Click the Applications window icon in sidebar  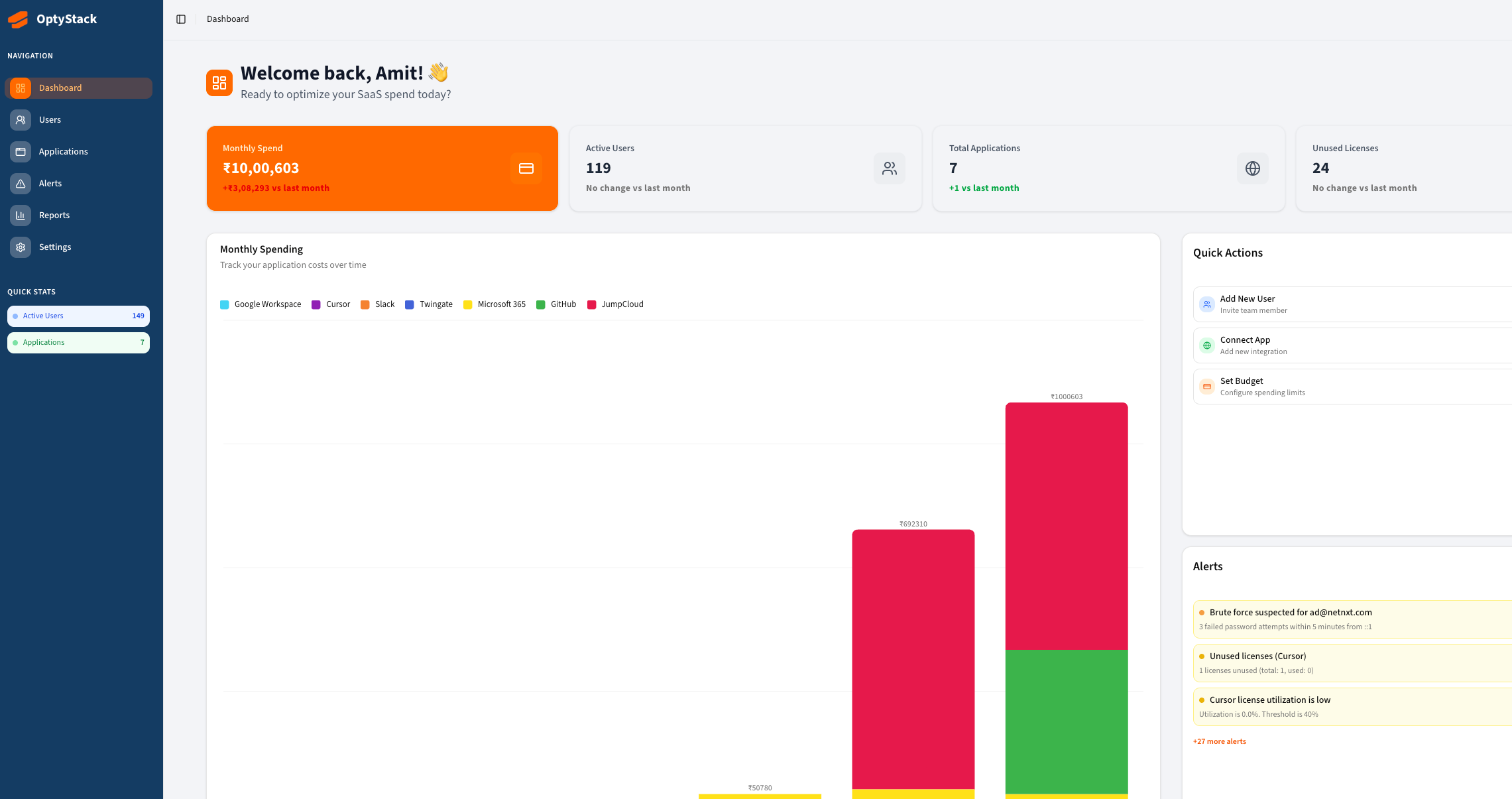tap(21, 152)
